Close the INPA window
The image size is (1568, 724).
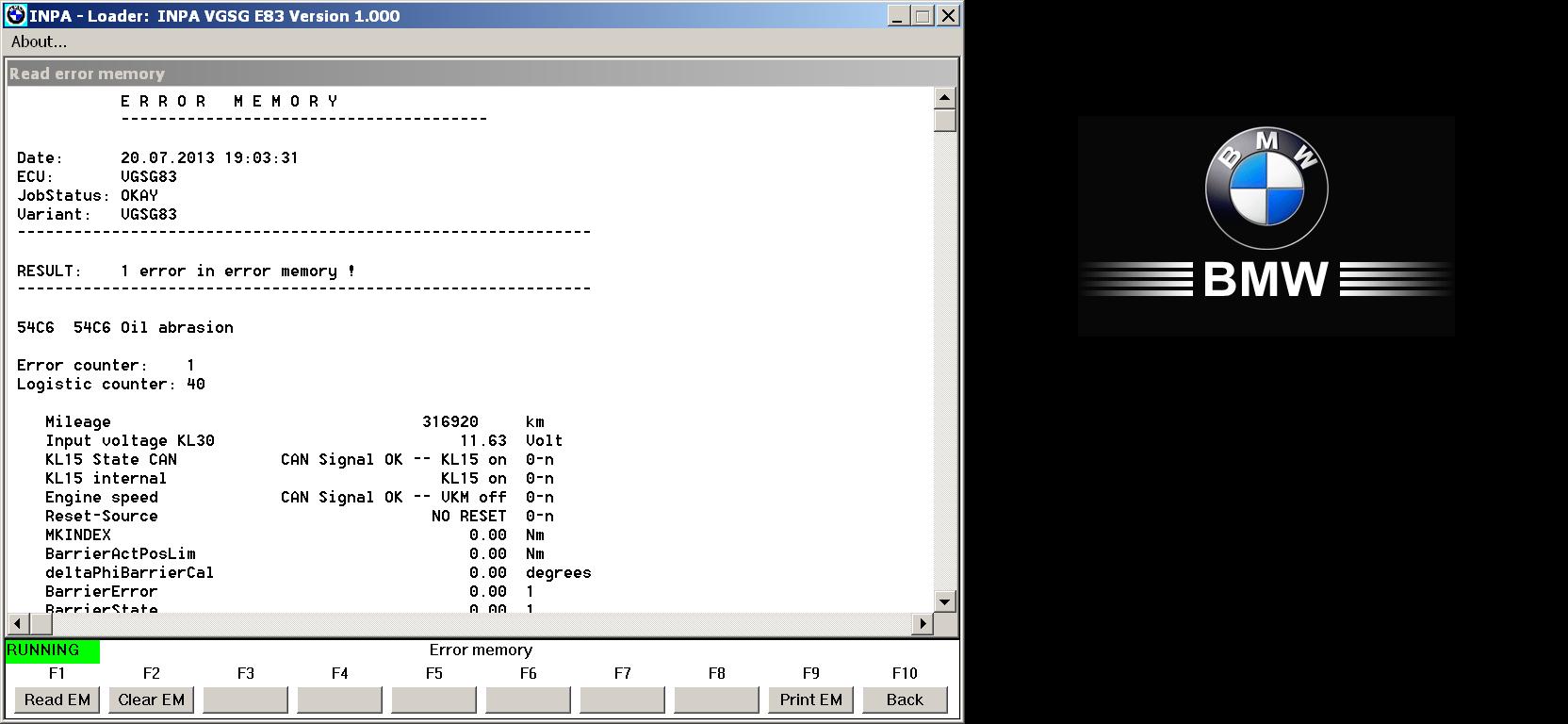[948, 16]
